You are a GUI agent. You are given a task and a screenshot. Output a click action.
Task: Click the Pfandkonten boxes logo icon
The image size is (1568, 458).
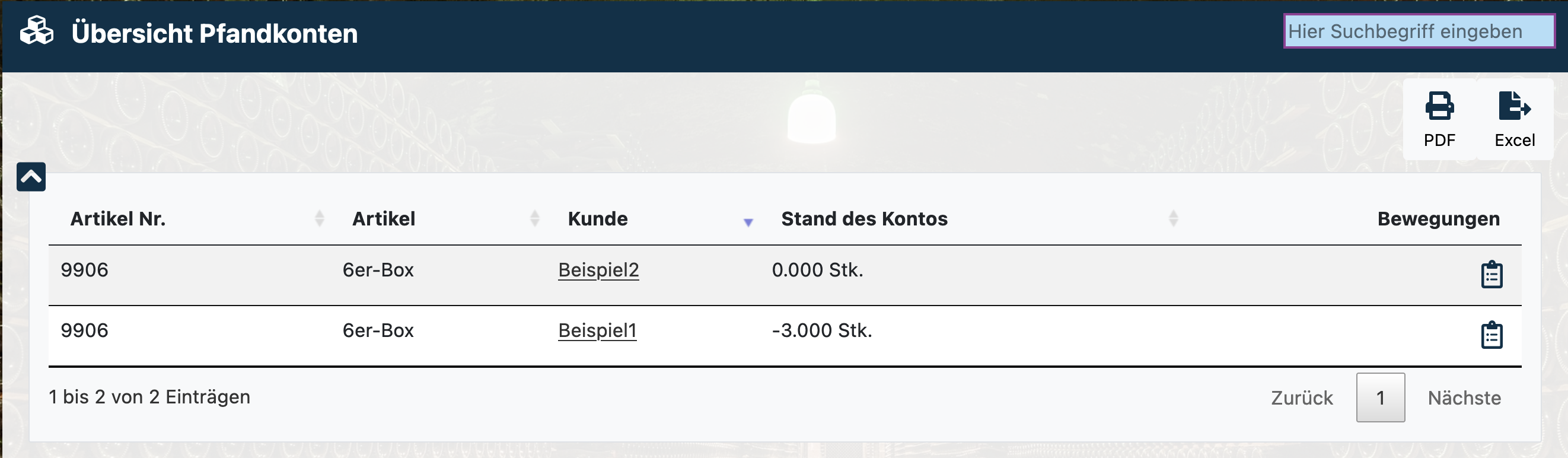(37, 31)
